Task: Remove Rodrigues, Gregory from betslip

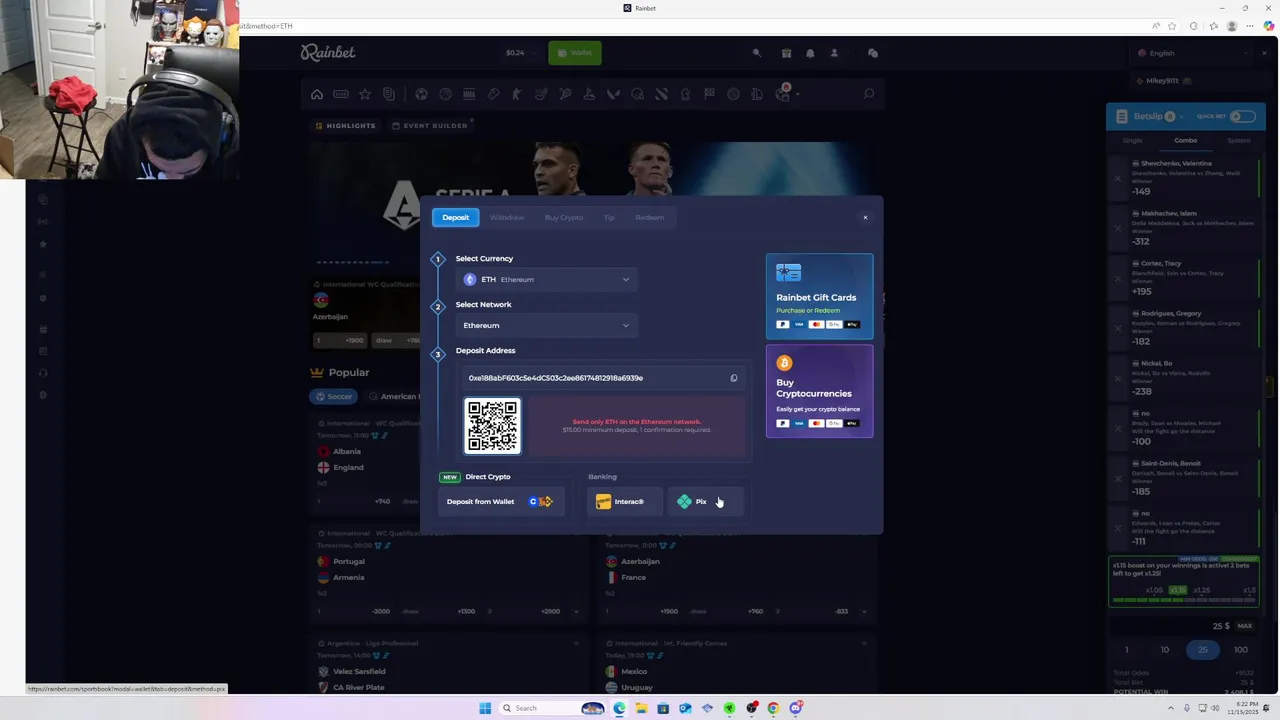Action: click(1118, 328)
